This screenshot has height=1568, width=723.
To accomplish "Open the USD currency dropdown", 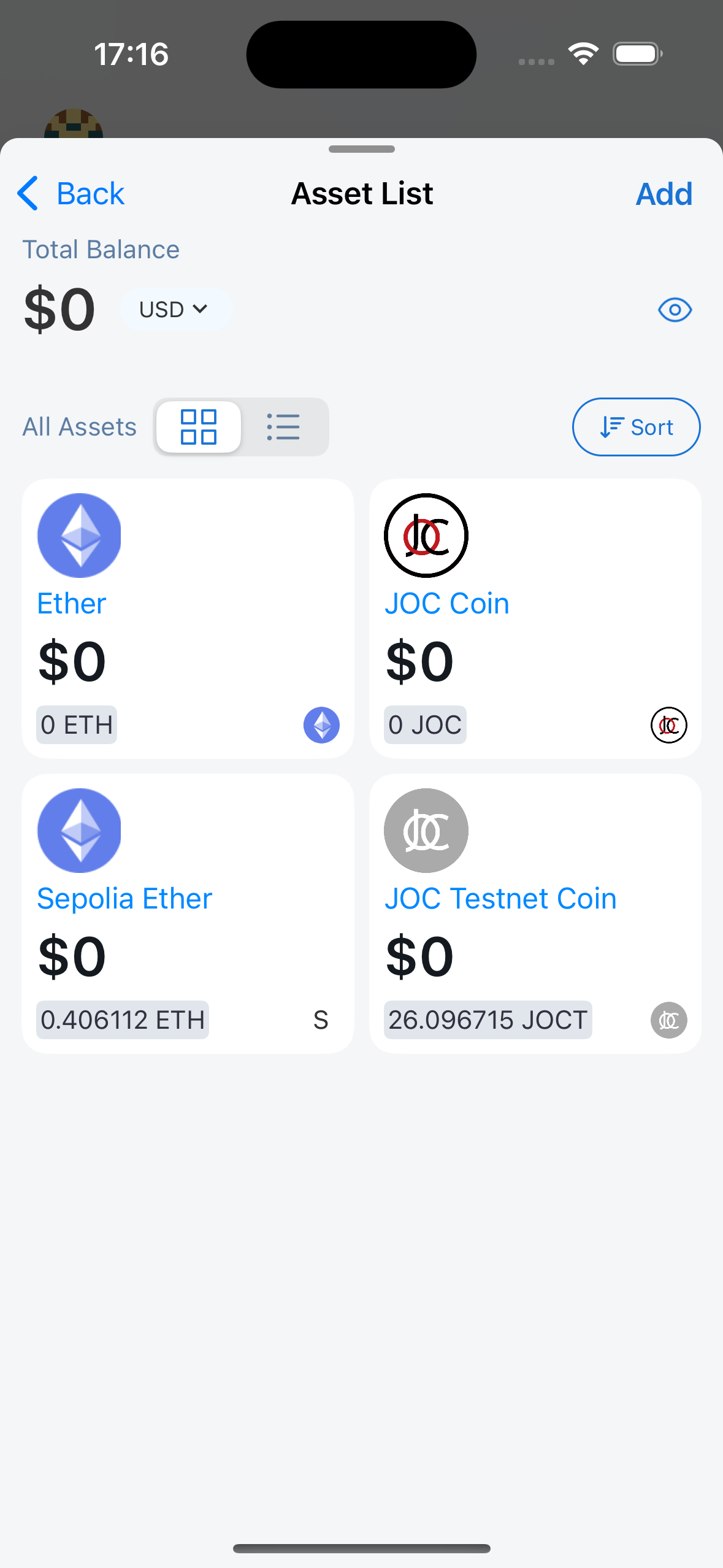I will pyautogui.click(x=174, y=310).
